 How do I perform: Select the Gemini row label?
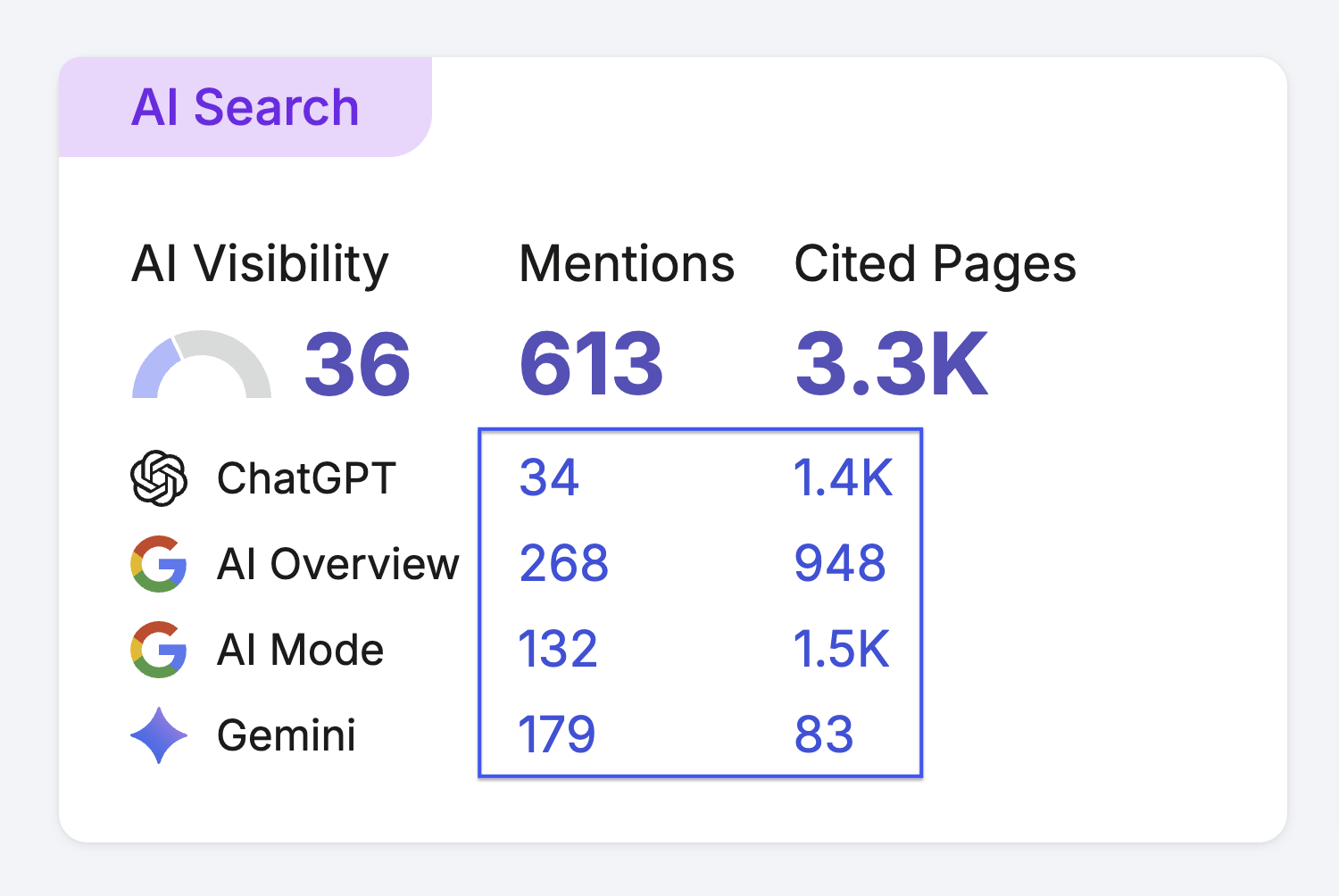pos(287,735)
